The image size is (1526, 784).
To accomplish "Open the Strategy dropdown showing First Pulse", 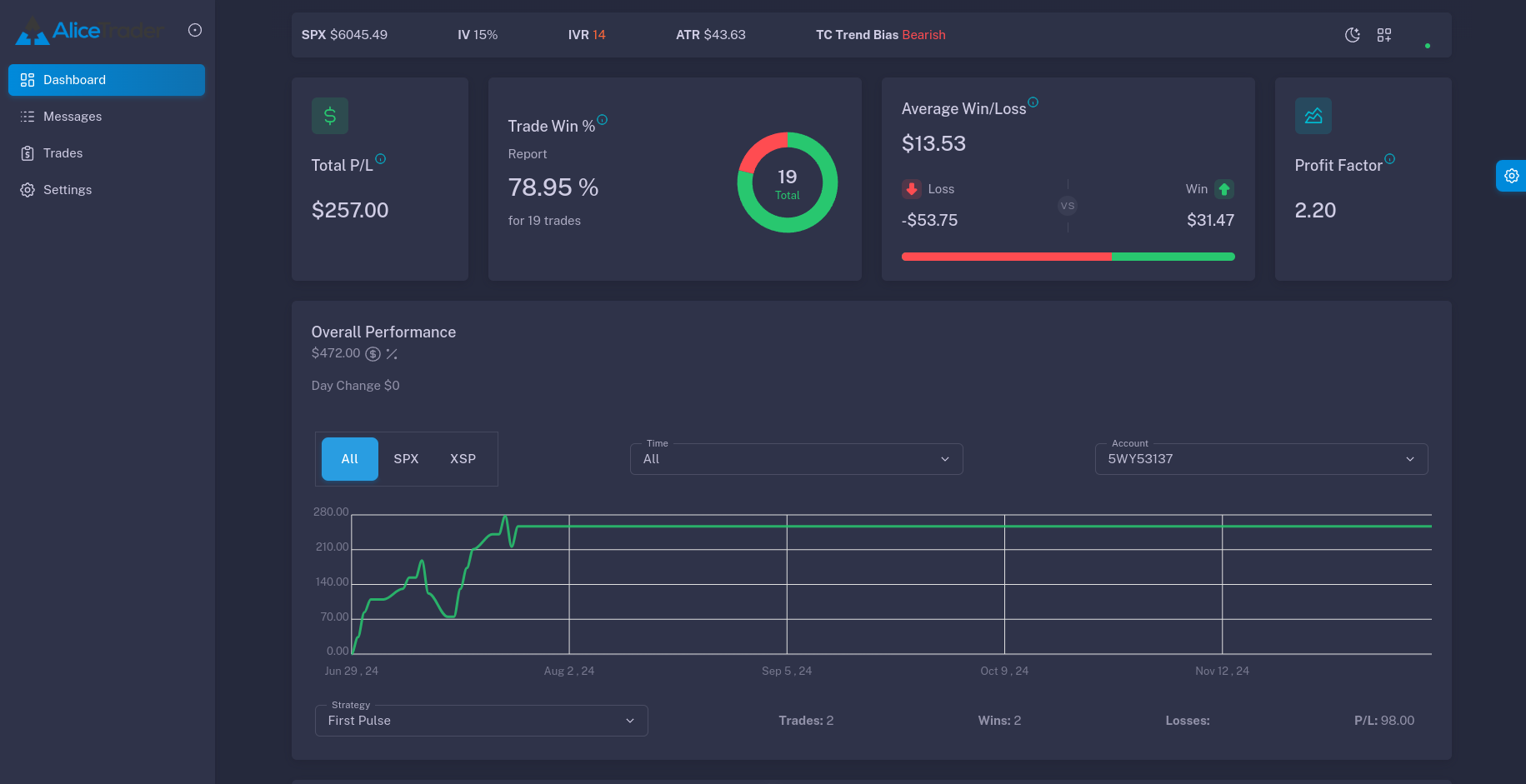I will [481, 721].
